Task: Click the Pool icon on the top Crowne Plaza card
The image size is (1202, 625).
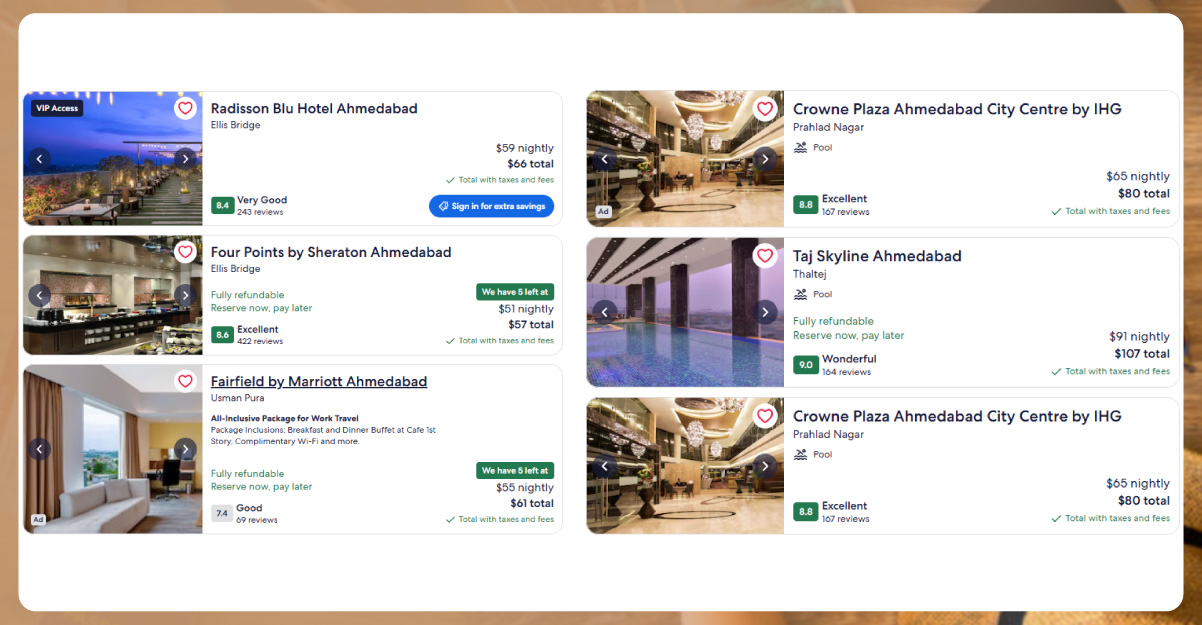Action: pos(801,146)
